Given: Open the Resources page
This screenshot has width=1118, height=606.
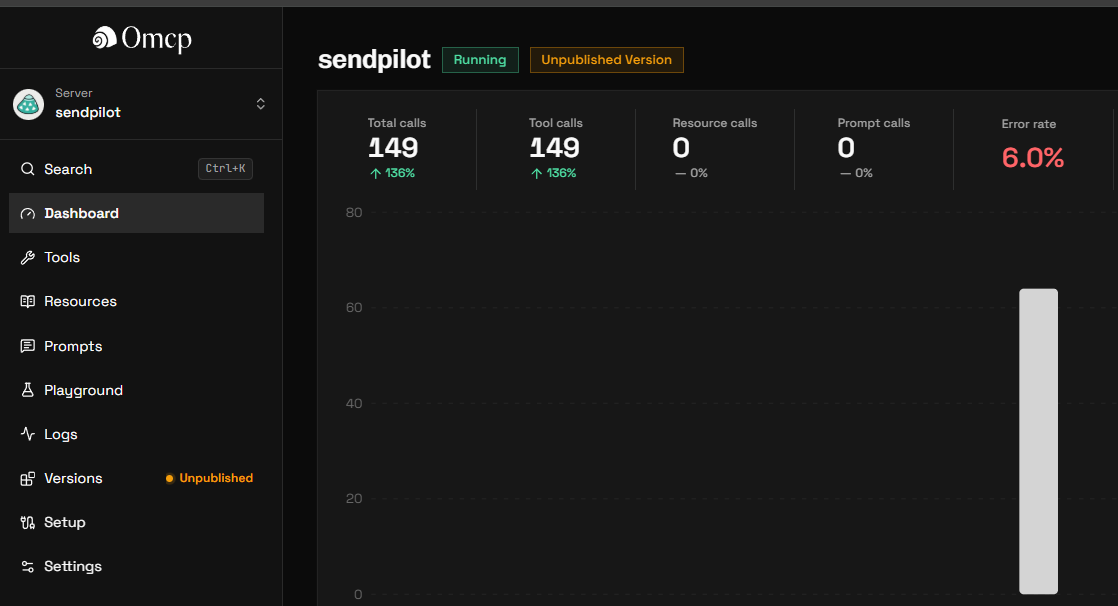Looking at the screenshot, I should 136,302.
